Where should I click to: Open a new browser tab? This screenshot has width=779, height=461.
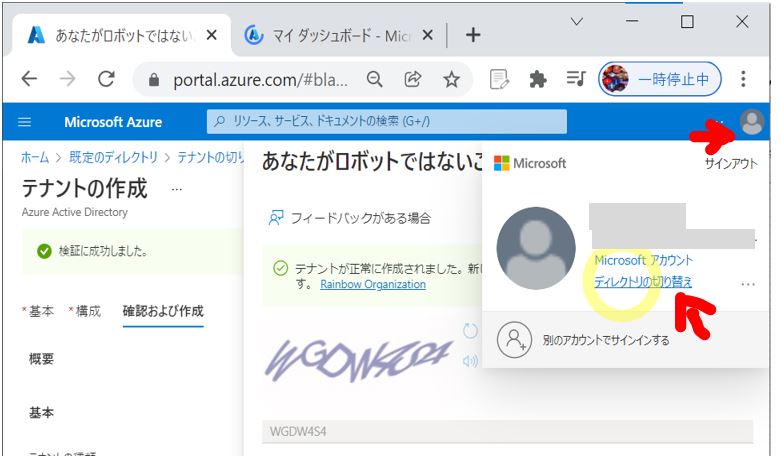pyautogui.click(x=473, y=35)
